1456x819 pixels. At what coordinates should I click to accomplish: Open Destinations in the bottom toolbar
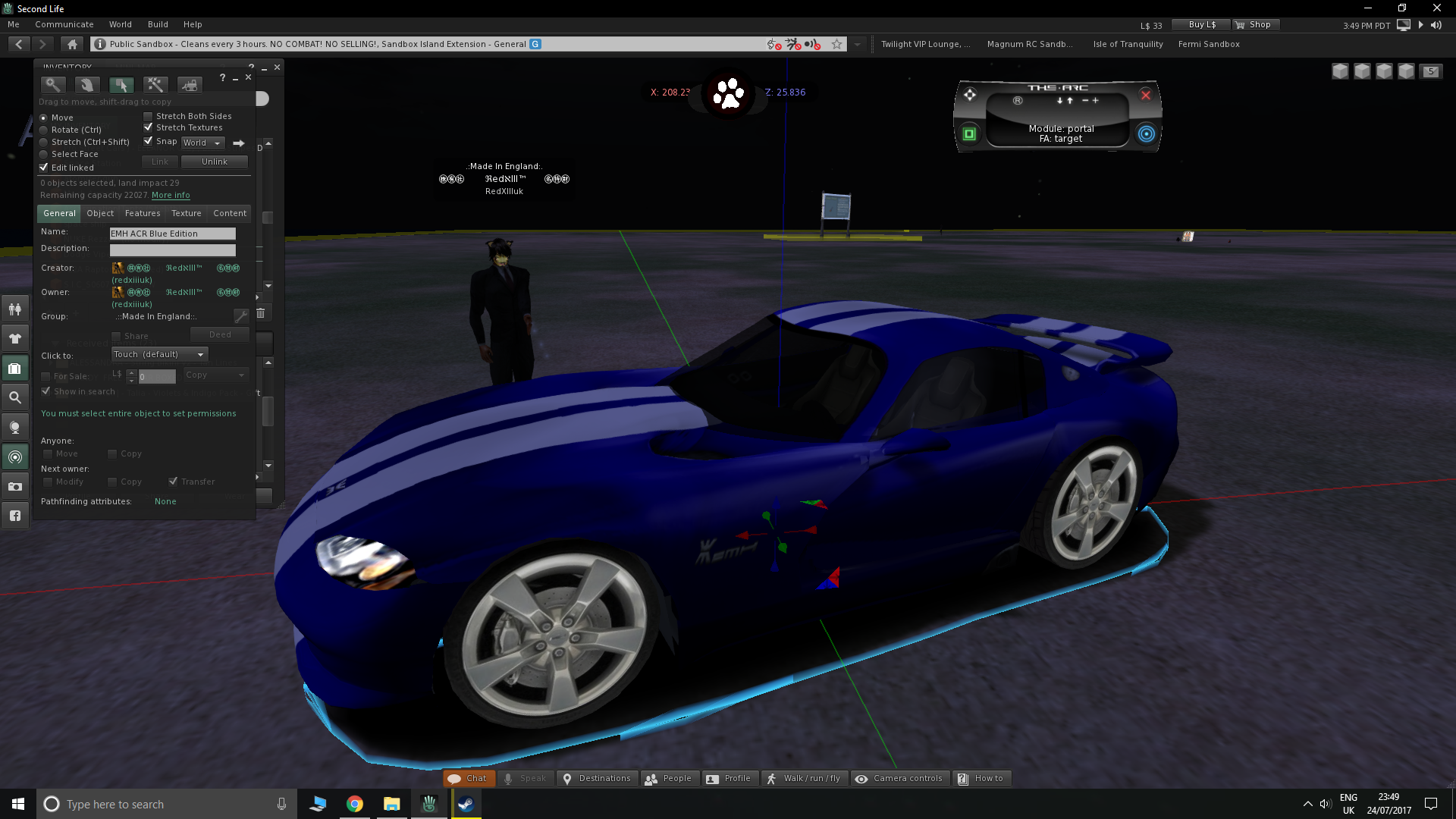(x=597, y=778)
